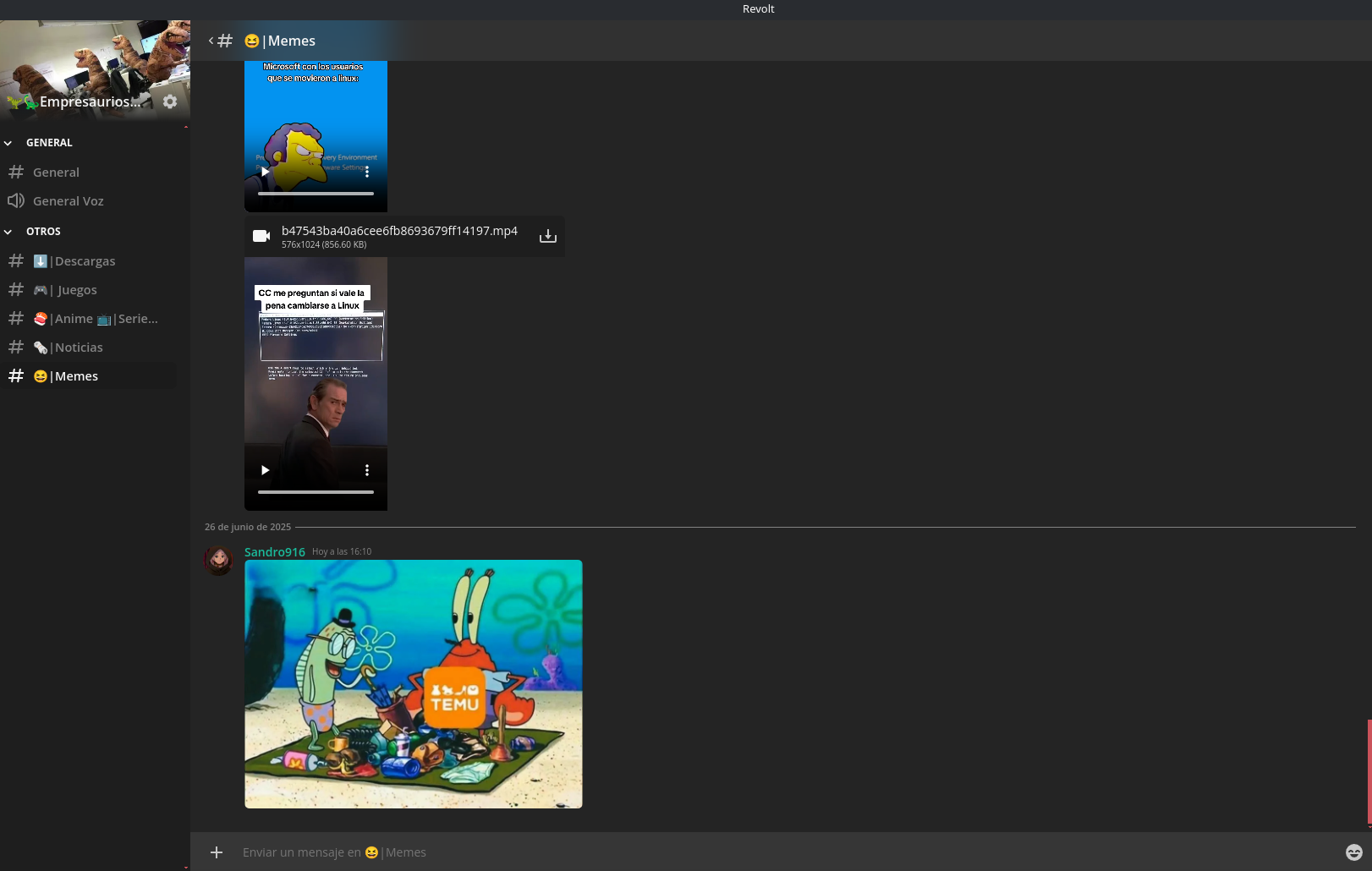Click the file size '576x1024 (856.60 KB)' text
1372x871 pixels.
(x=324, y=245)
